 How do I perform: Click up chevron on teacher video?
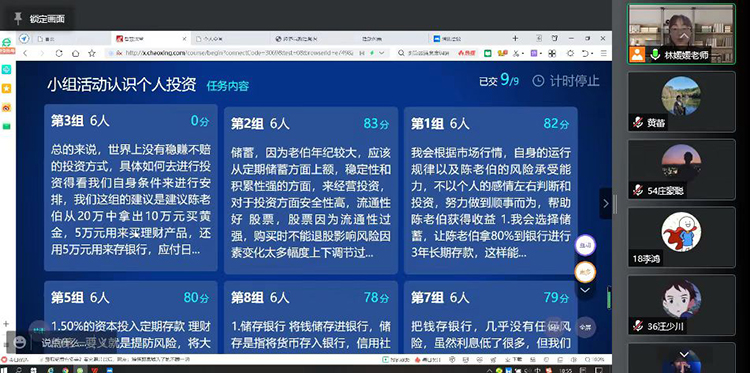[x=684, y=35]
